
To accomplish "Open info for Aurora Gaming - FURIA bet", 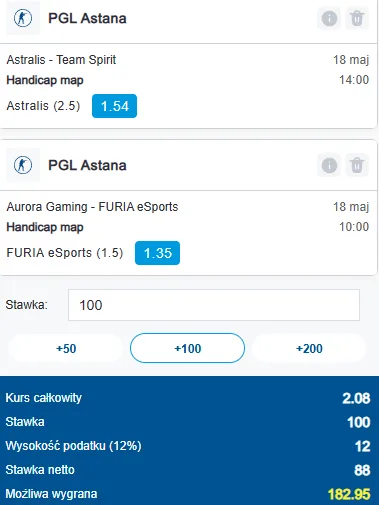I will tap(329, 165).
